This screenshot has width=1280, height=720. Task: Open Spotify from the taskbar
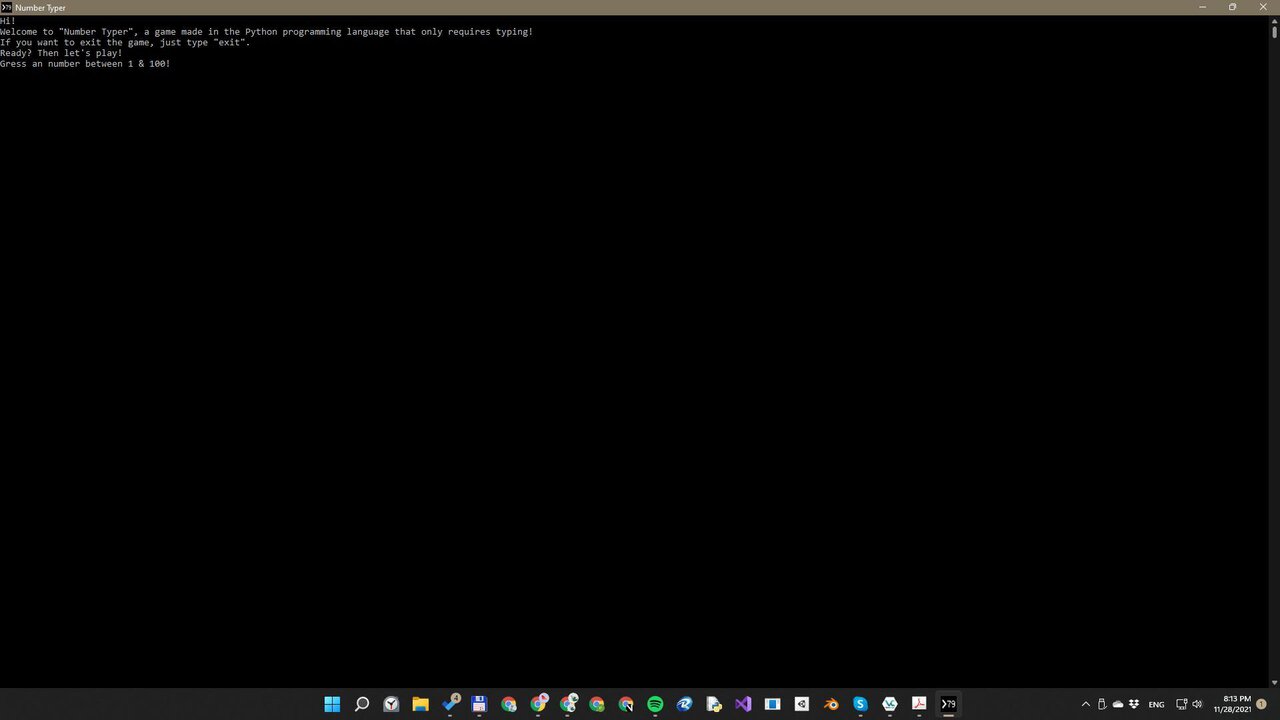pos(655,704)
